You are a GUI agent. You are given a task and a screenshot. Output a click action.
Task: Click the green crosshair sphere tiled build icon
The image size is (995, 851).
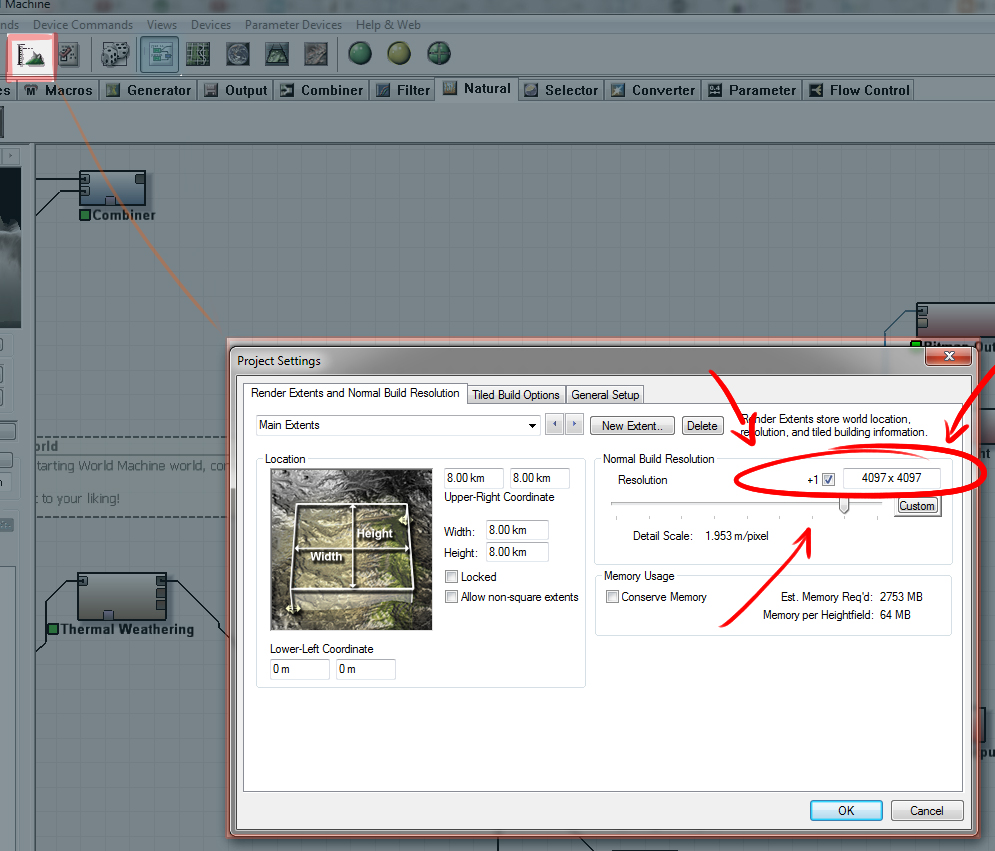tap(438, 53)
